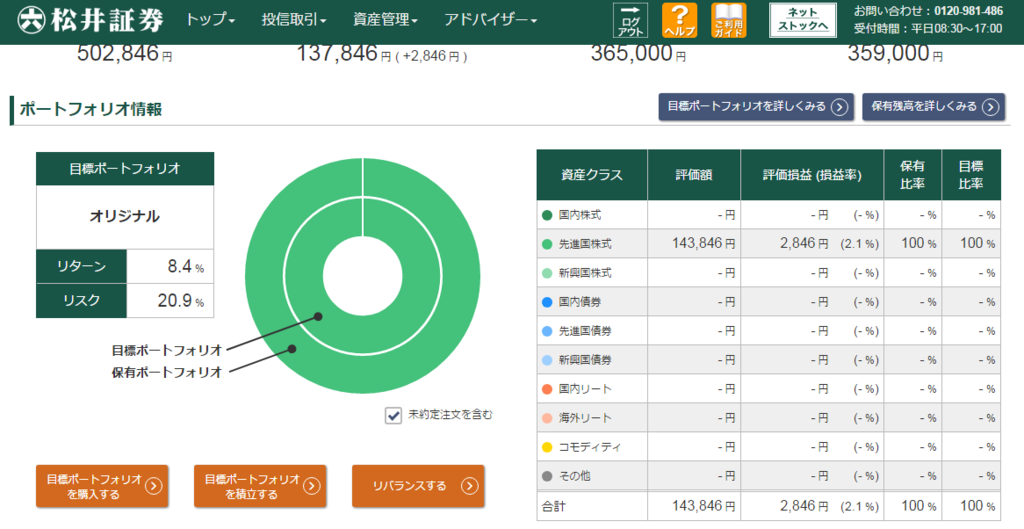Click 国内債券 row label

580,302
